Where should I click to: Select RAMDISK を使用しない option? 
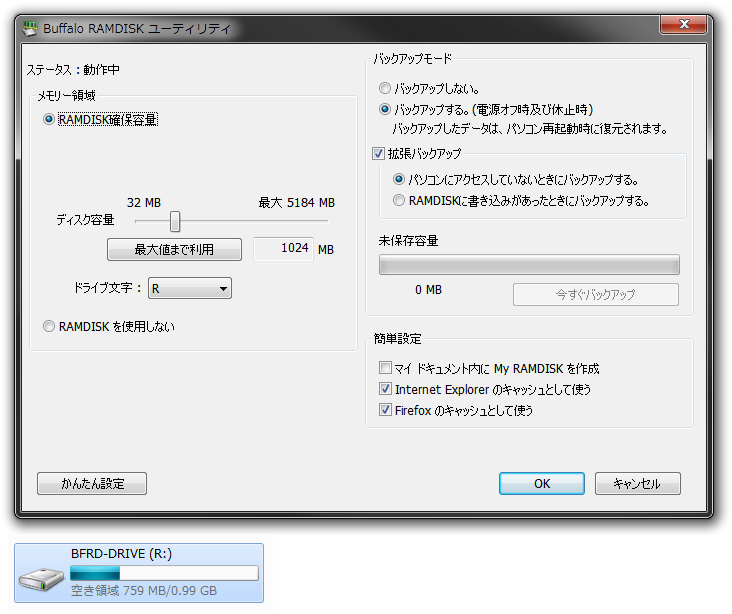click(x=49, y=326)
